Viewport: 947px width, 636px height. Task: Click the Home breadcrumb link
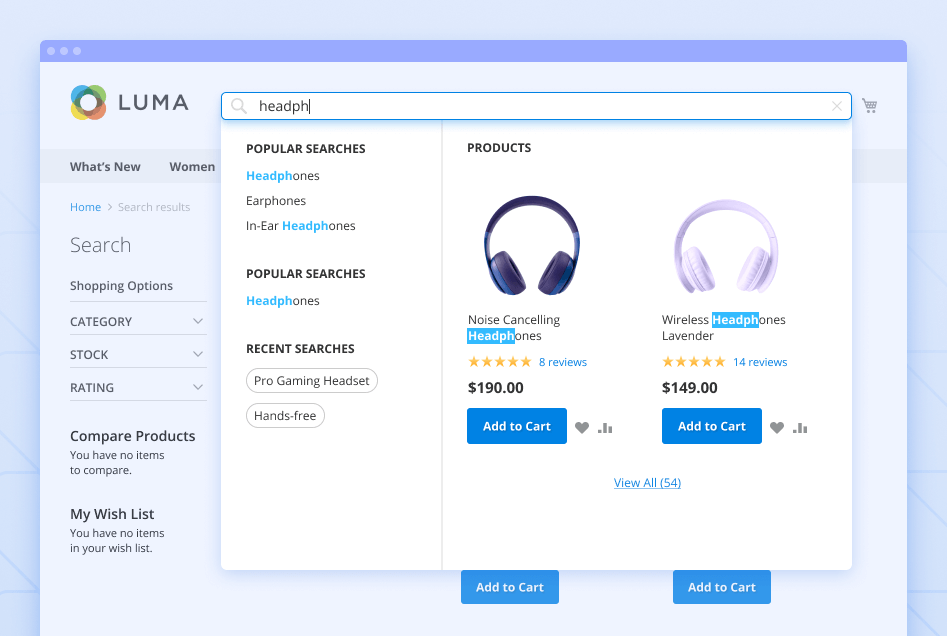click(x=85, y=207)
